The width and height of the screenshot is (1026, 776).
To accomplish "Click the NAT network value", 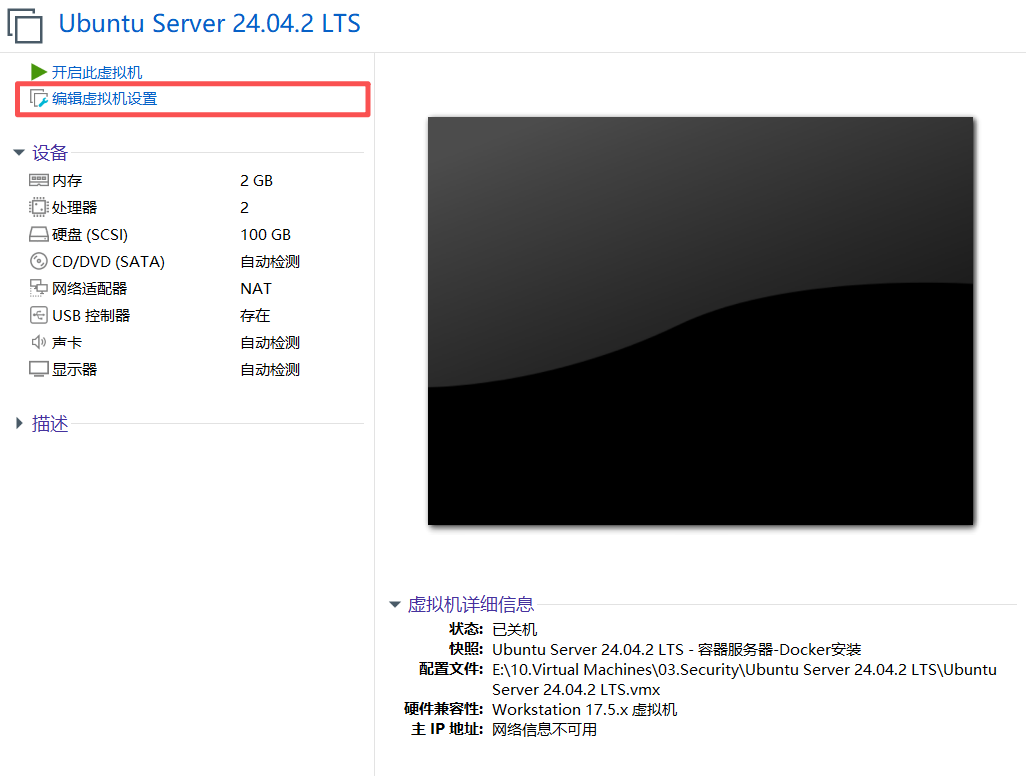I will coord(256,289).
